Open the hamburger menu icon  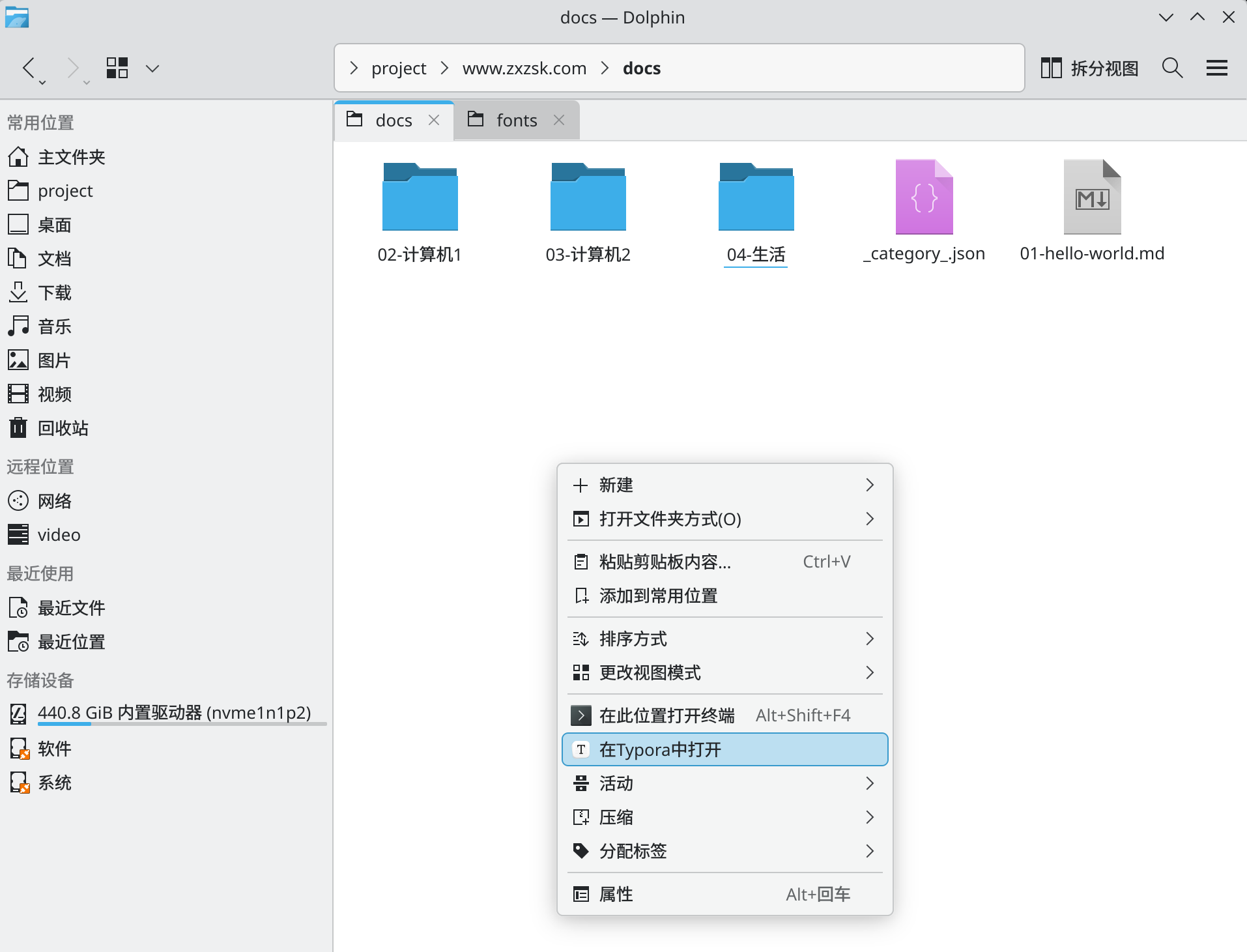click(x=1216, y=68)
